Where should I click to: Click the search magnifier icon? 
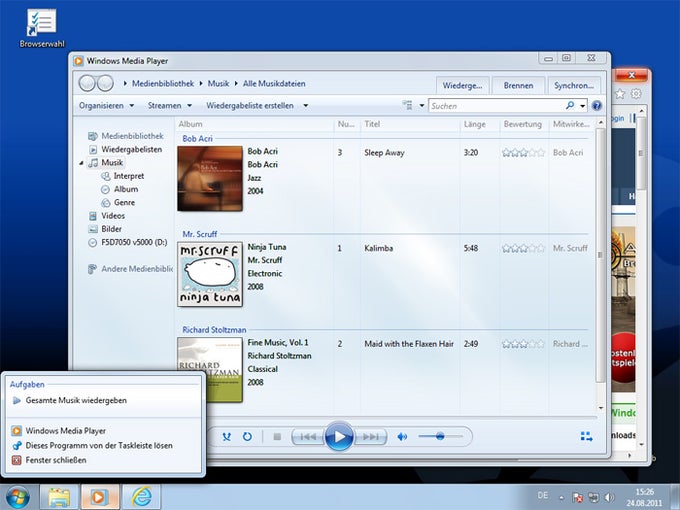pyautogui.click(x=570, y=105)
